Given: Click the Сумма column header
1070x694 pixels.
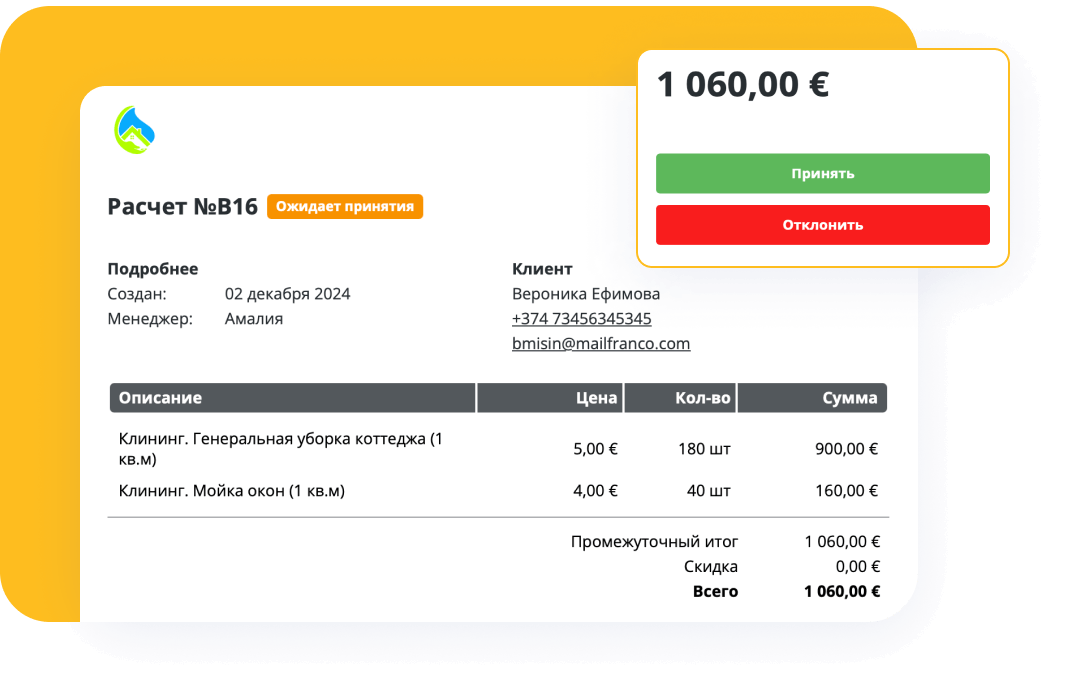Looking at the screenshot, I should tap(855, 397).
